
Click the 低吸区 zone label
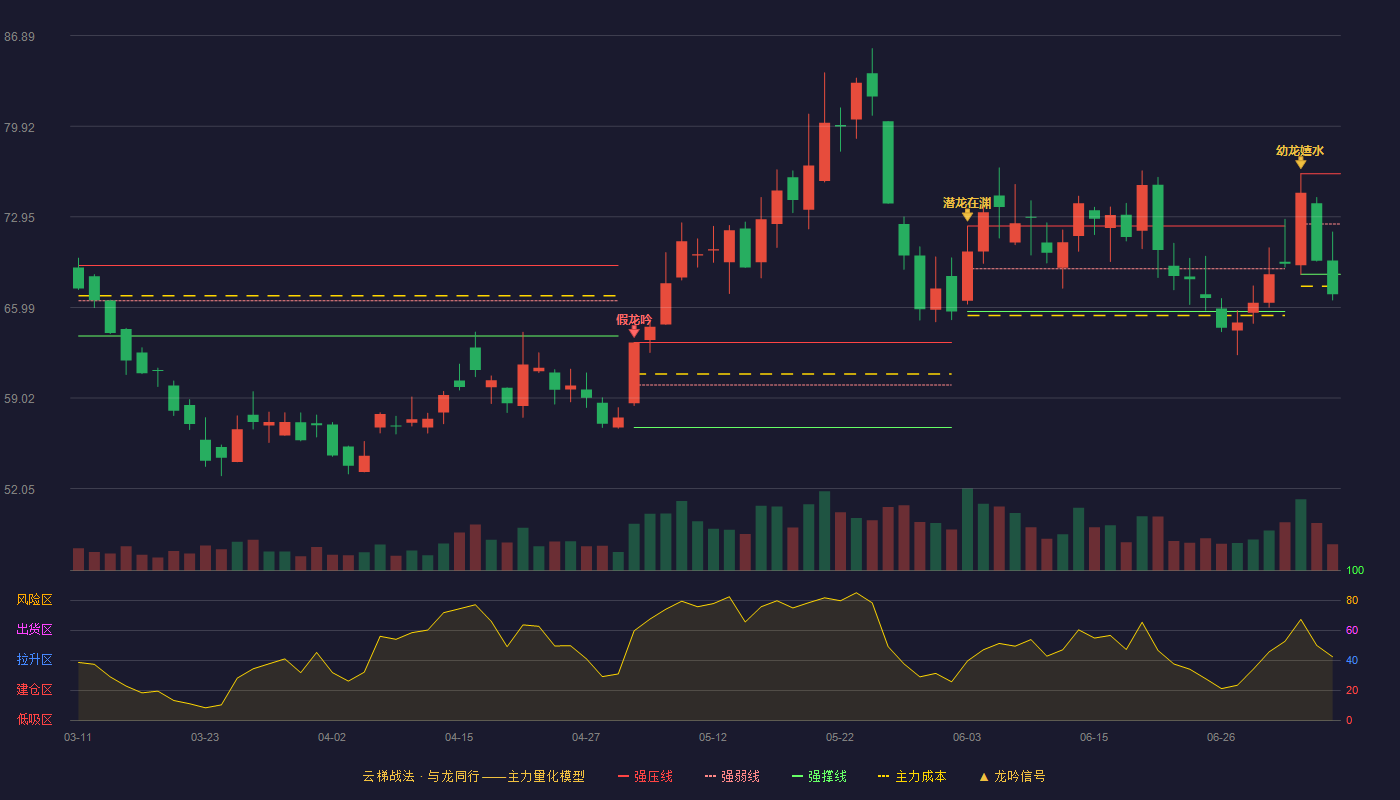point(34,719)
